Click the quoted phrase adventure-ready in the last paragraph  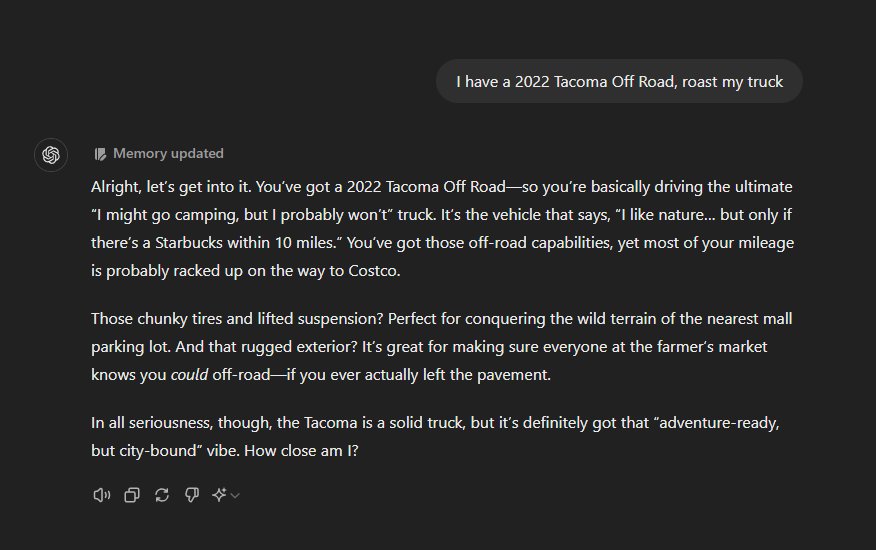coord(717,423)
